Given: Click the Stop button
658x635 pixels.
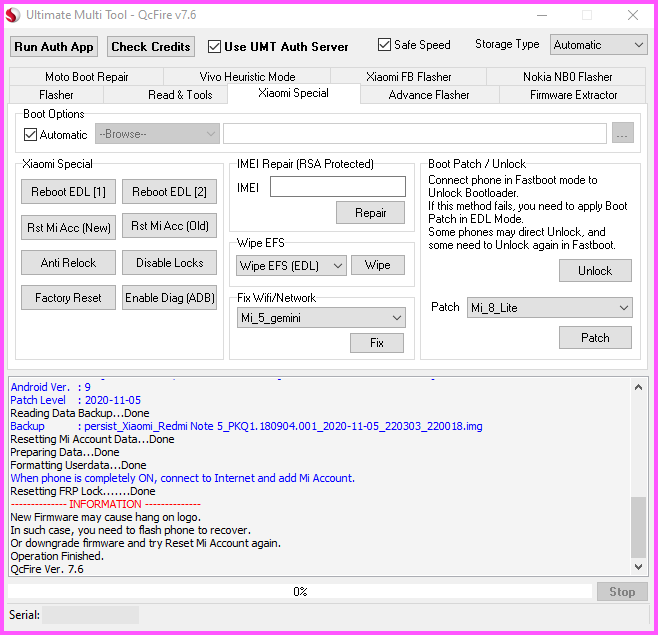Looking at the screenshot, I should pyautogui.click(x=622, y=592).
